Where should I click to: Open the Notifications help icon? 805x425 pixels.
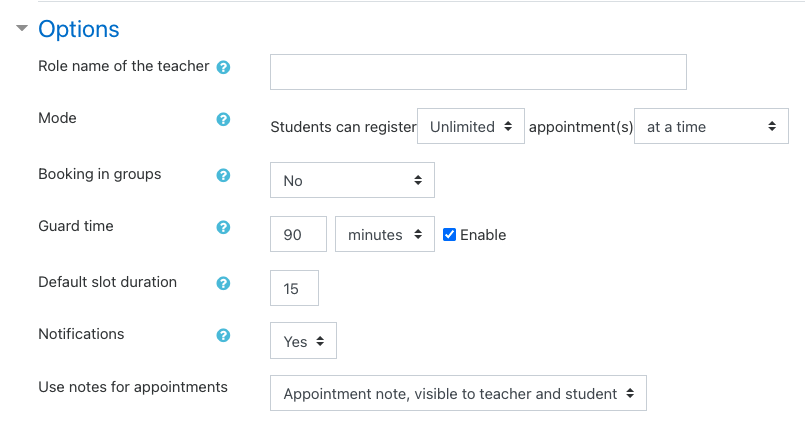pyautogui.click(x=223, y=336)
